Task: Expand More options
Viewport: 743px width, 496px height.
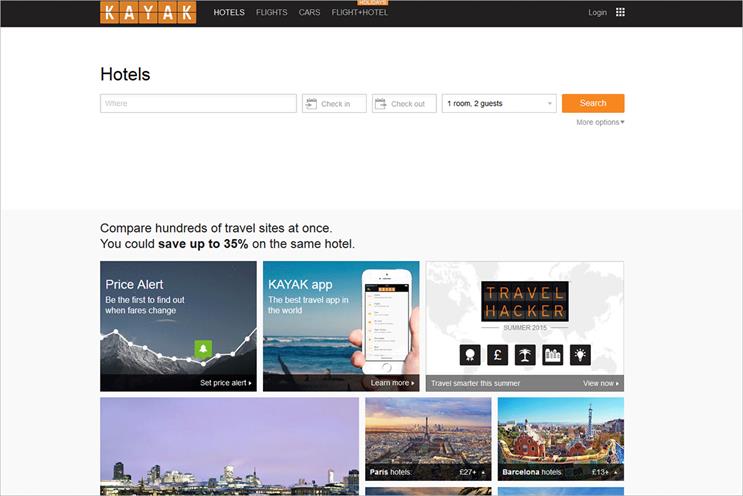Action: click(600, 122)
